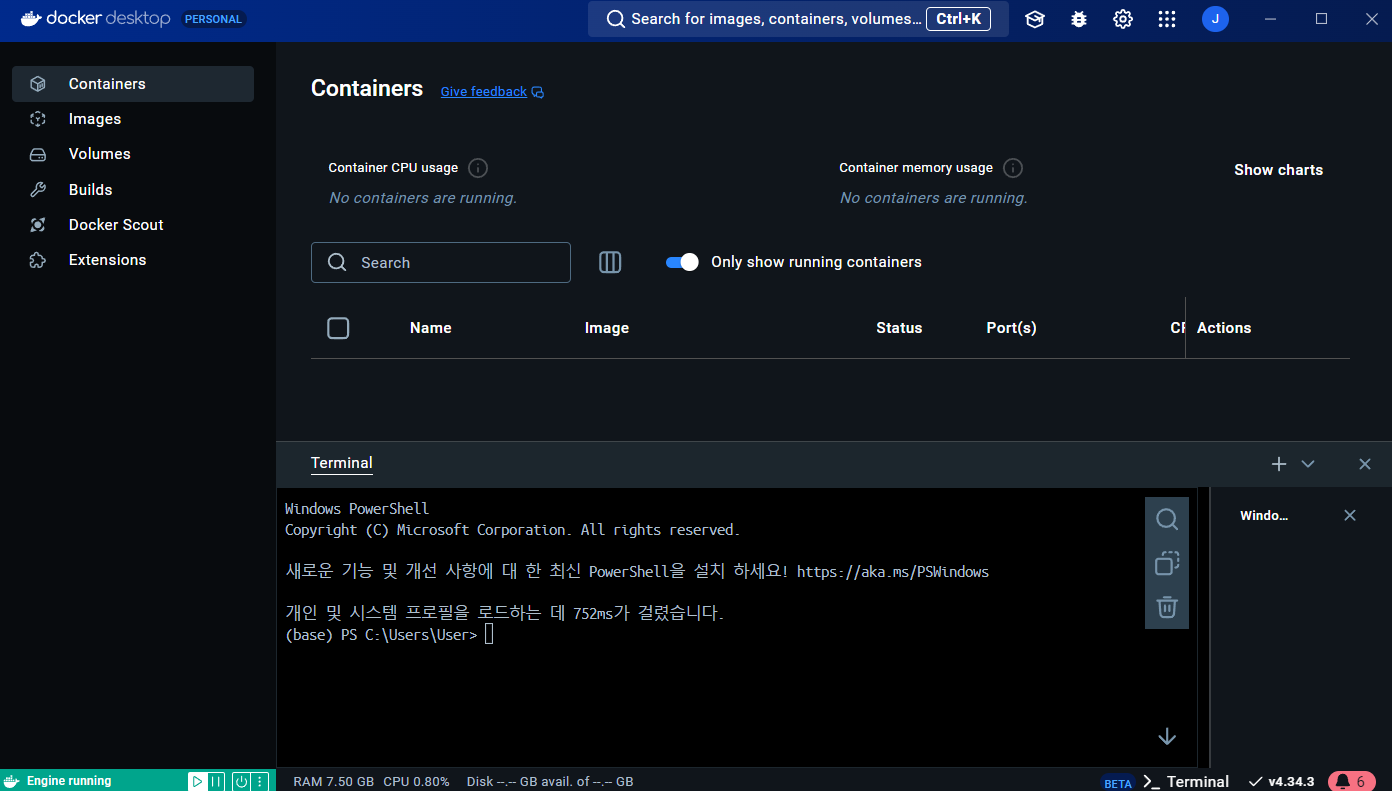This screenshot has height=791, width=1392.
Task: Open Volumes in the sidebar
Action: [133, 154]
